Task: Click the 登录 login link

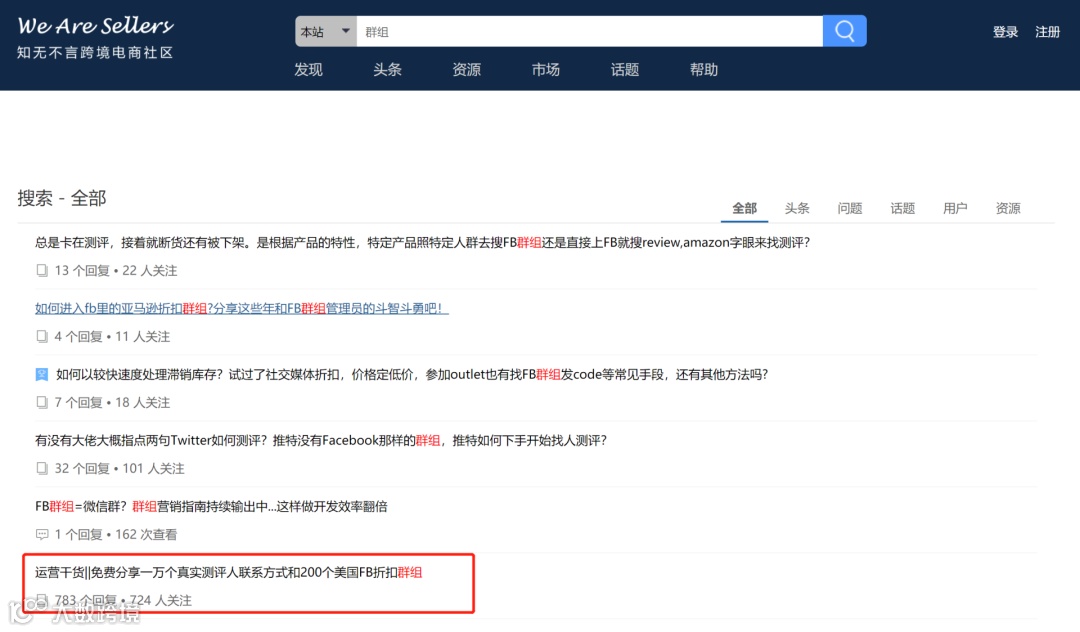Action: (1005, 32)
